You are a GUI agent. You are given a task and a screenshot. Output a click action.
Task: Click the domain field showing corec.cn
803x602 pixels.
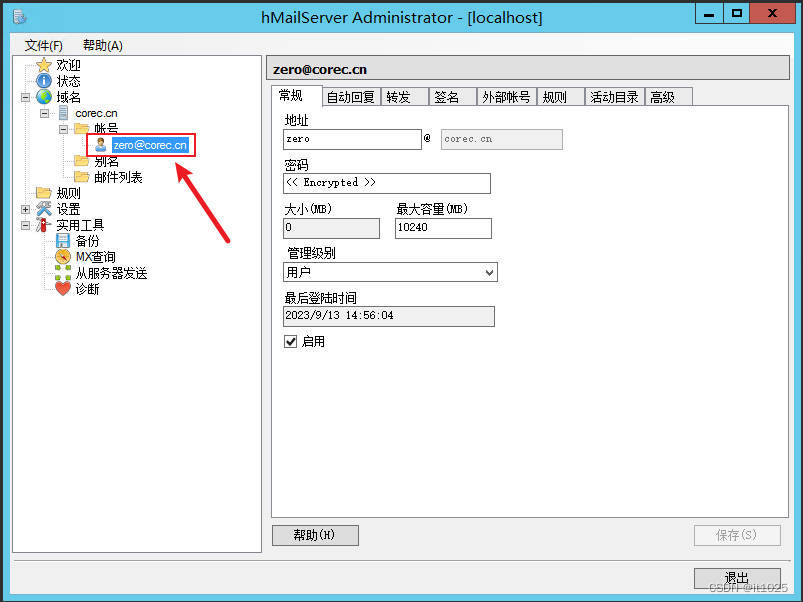501,139
